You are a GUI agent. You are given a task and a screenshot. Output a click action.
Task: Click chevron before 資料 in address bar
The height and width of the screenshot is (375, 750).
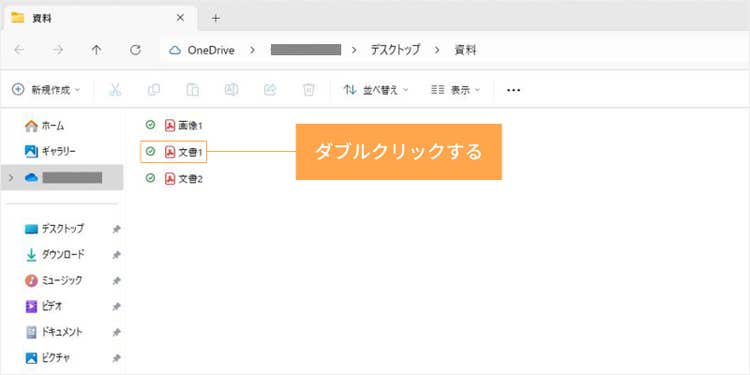pyautogui.click(x=437, y=50)
